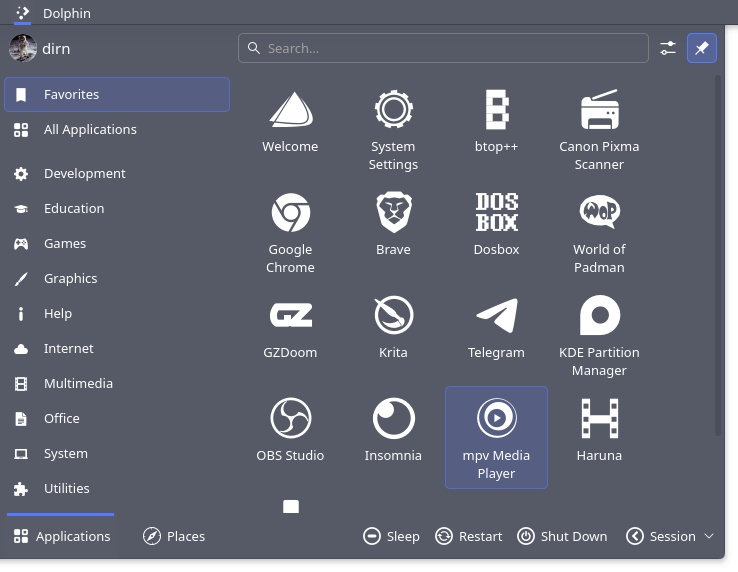Open OBS Studio application
This screenshot has height=572, width=738.
[290, 428]
